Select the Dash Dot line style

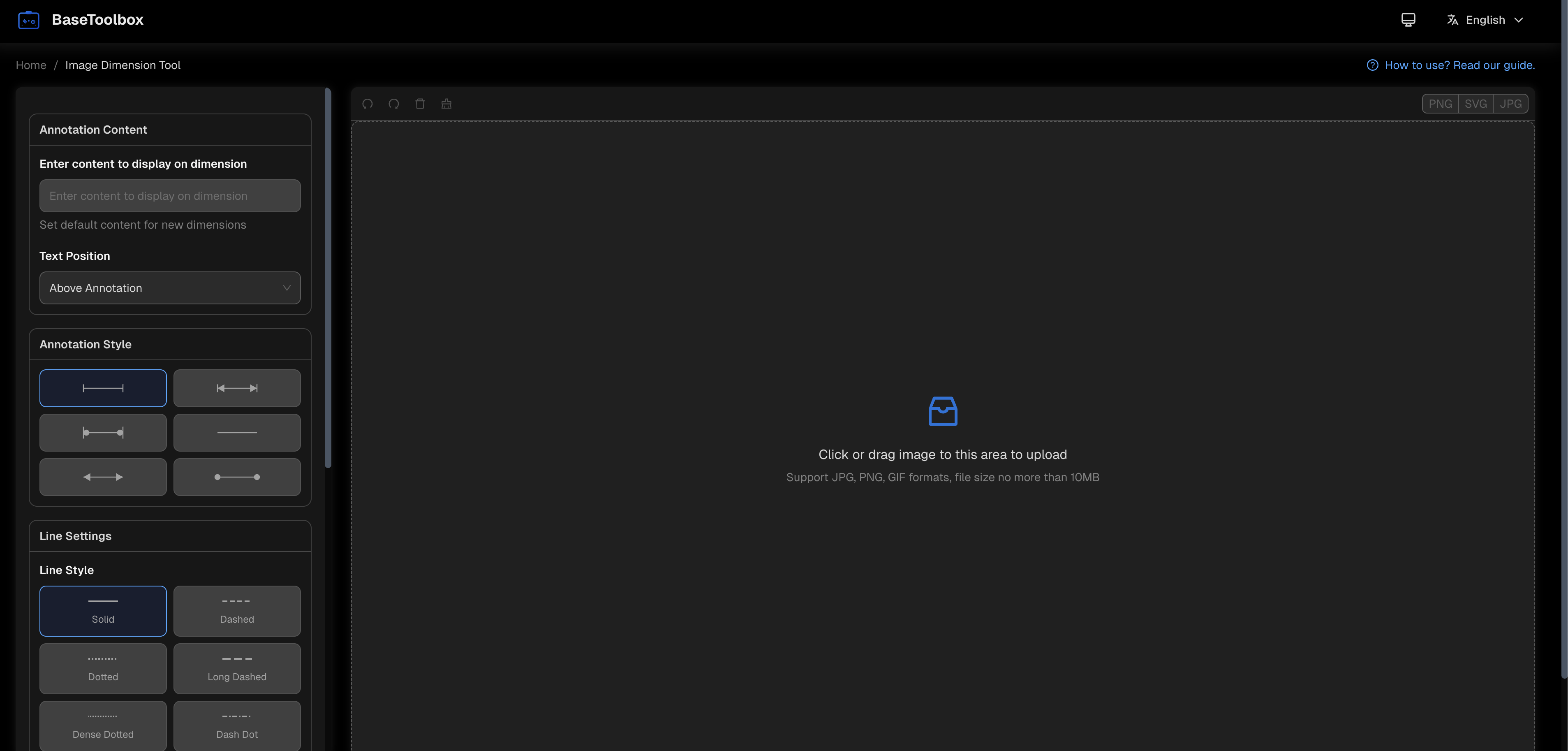(237, 726)
